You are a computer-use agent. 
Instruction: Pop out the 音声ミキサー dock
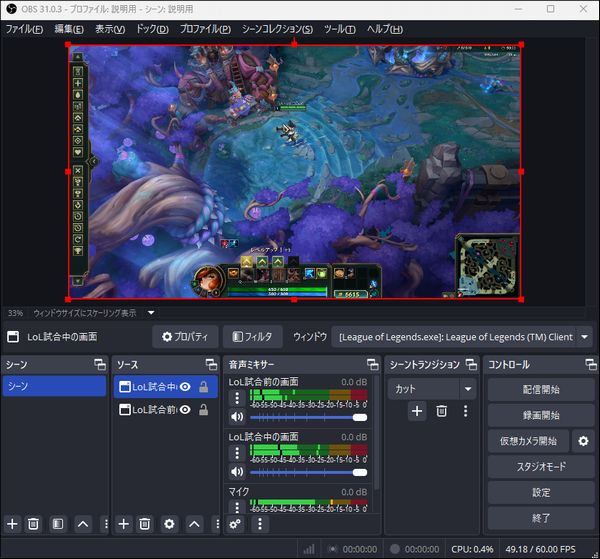coord(373,364)
